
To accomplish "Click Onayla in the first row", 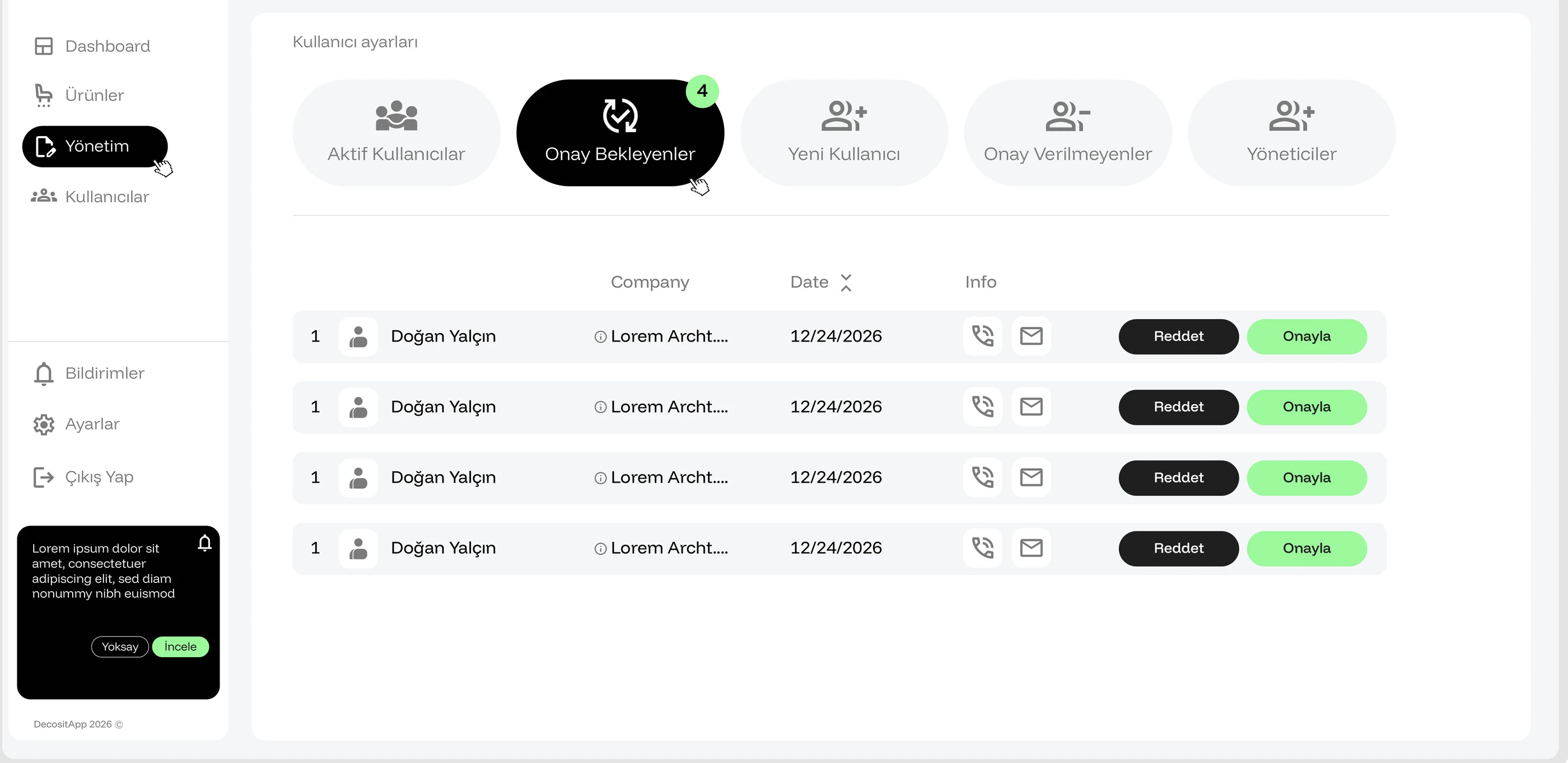I will point(1307,336).
